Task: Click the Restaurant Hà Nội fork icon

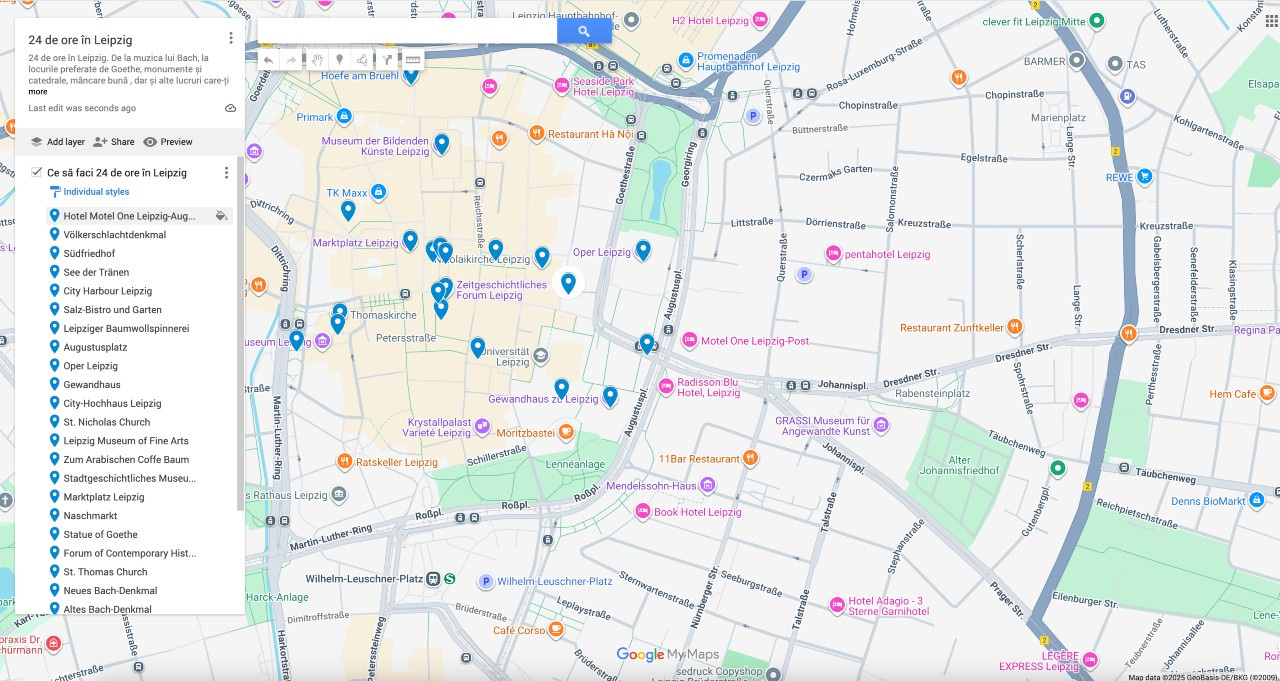Action: 537,133
